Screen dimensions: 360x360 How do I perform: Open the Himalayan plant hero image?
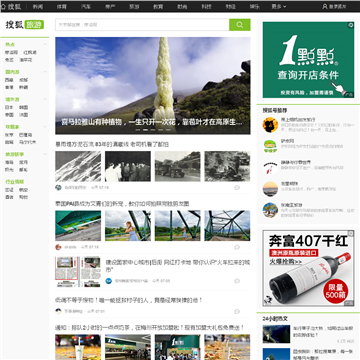point(153,86)
